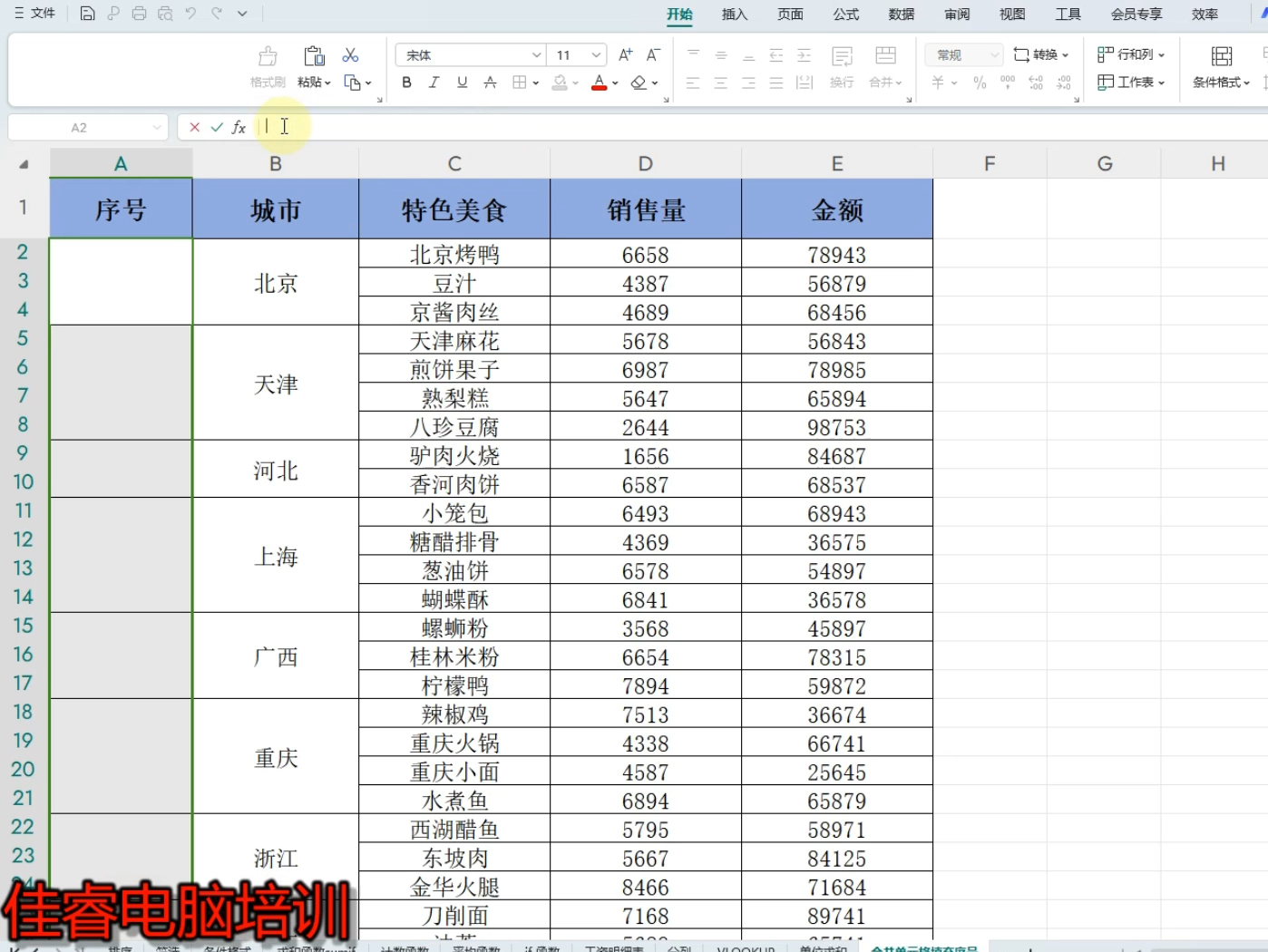Toggle align text left
The width and height of the screenshot is (1268, 952).
pyautogui.click(x=694, y=83)
